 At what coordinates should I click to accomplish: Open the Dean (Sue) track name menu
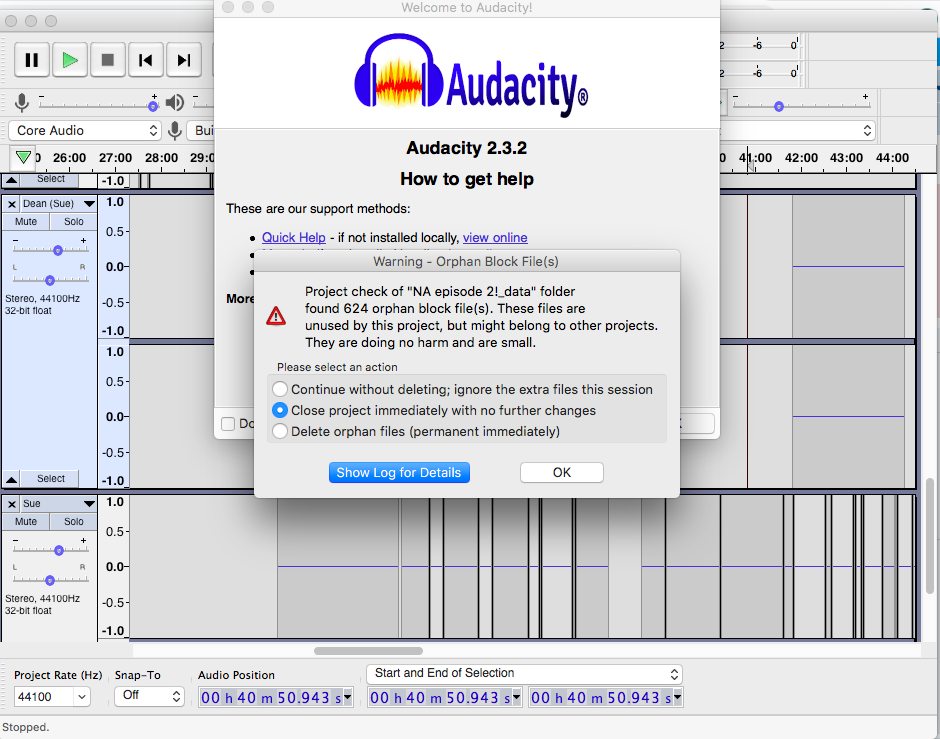pos(58,204)
